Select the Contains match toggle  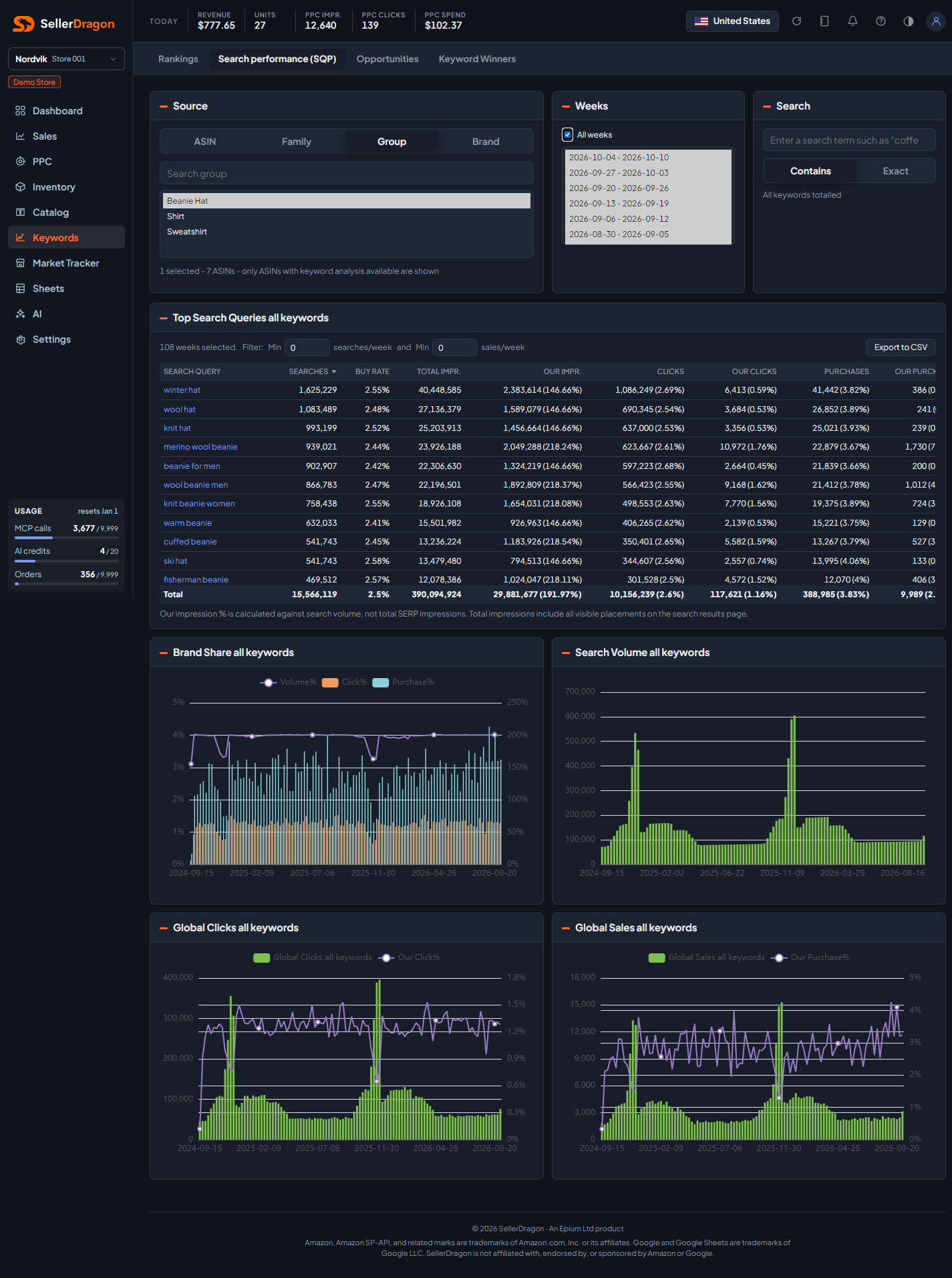810,171
